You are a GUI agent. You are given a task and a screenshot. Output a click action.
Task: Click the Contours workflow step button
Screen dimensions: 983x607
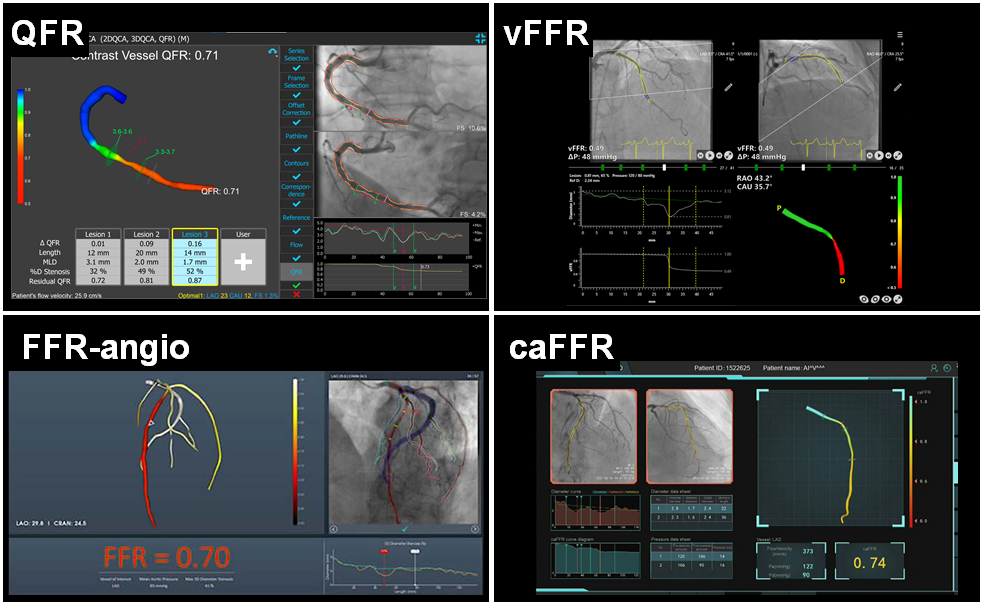pos(296,162)
